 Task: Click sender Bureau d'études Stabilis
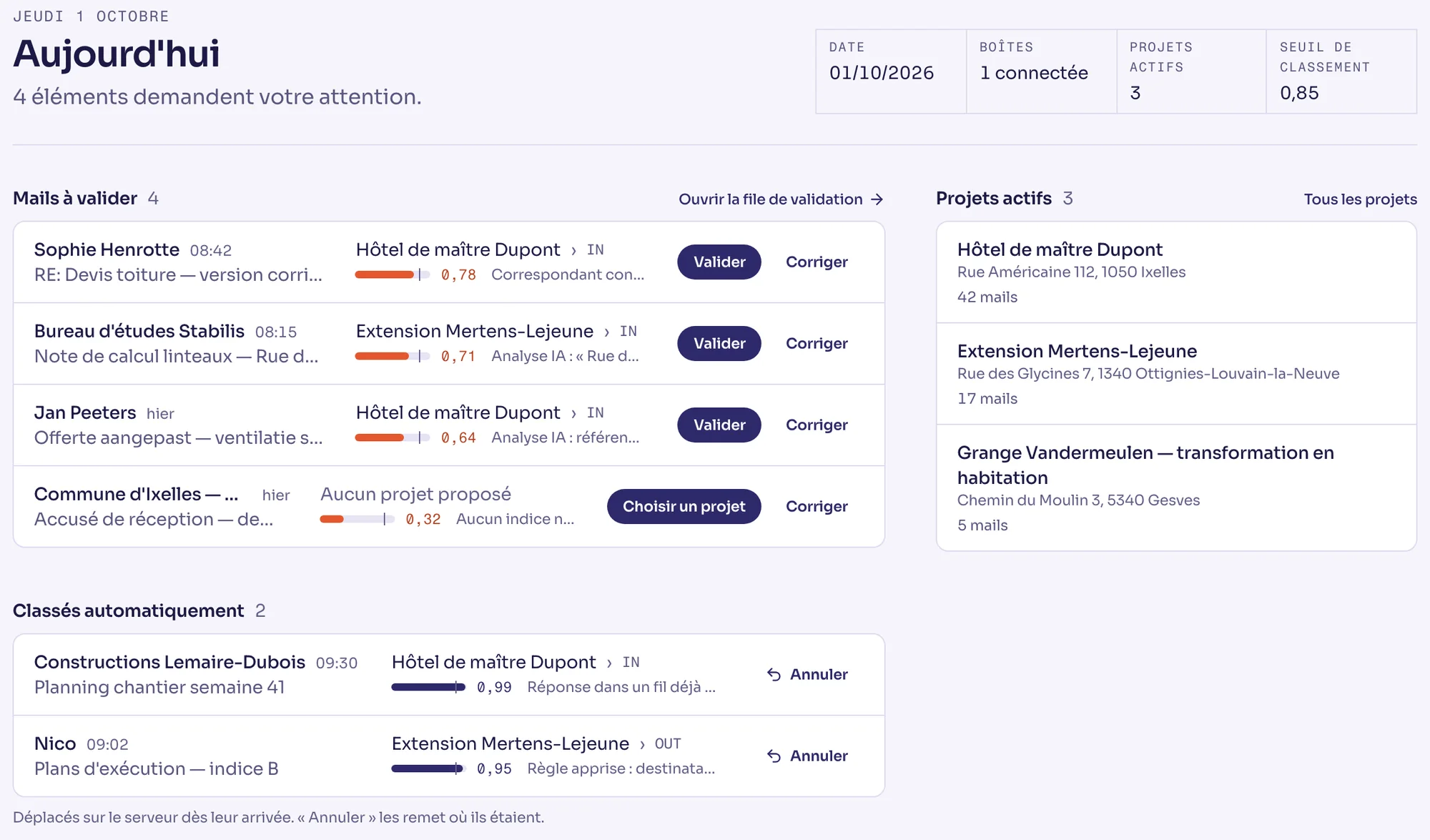click(139, 331)
